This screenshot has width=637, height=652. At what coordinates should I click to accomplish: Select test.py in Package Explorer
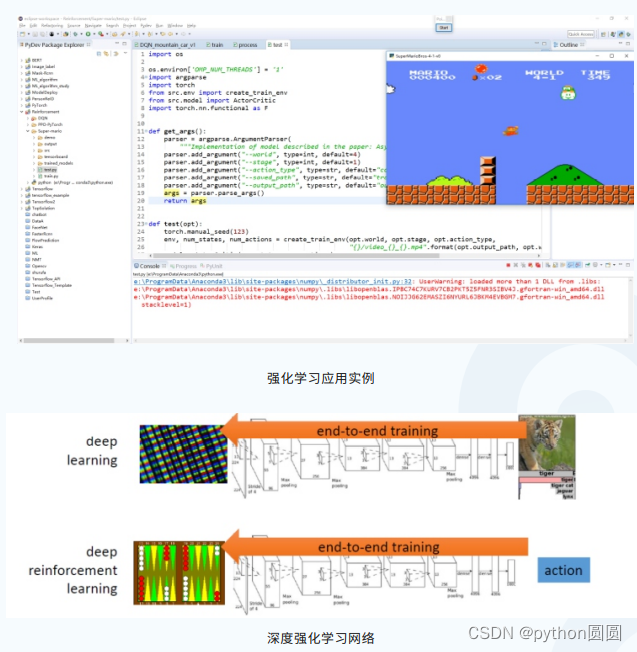[x=47, y=170]
